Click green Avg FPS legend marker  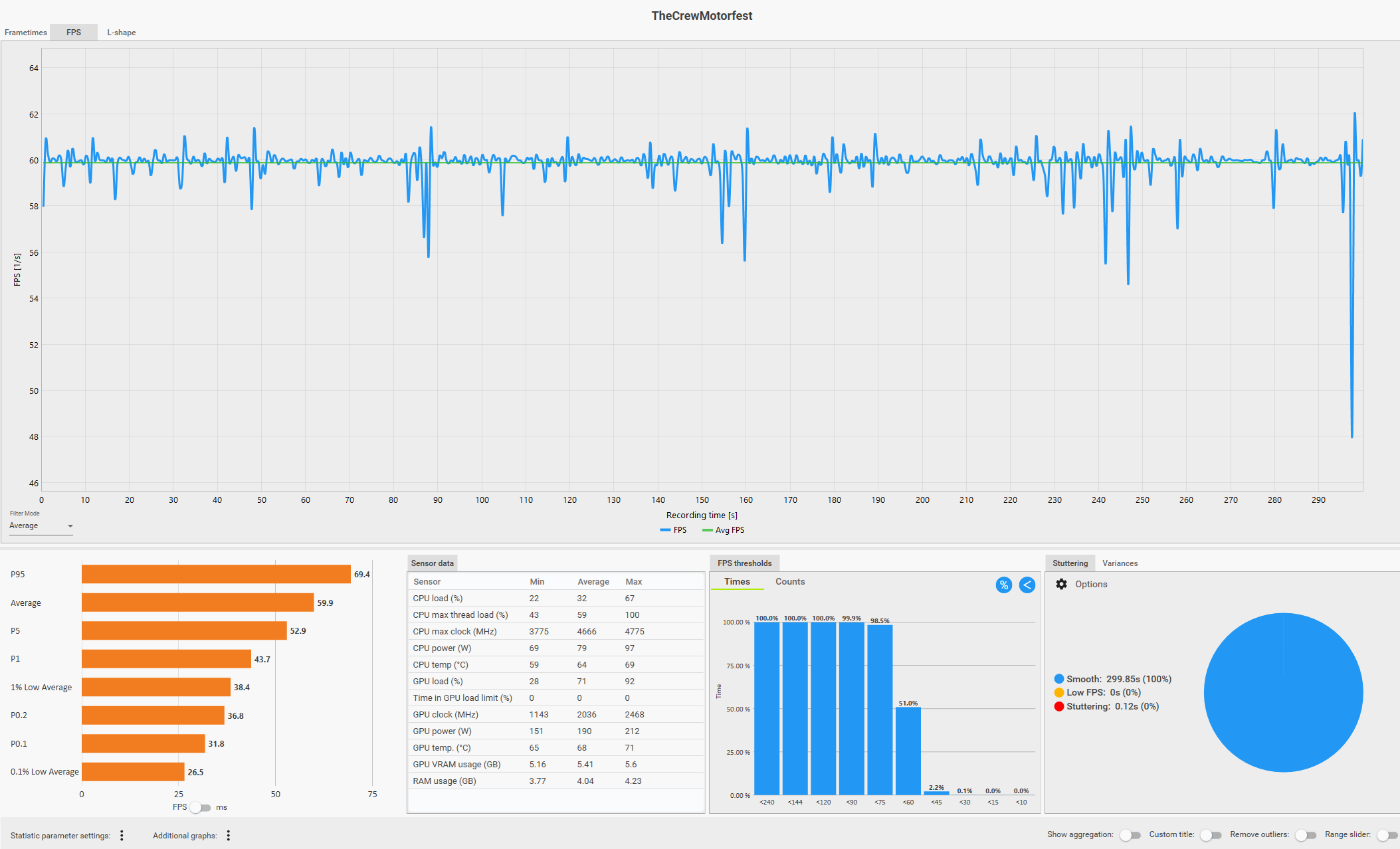707,530
